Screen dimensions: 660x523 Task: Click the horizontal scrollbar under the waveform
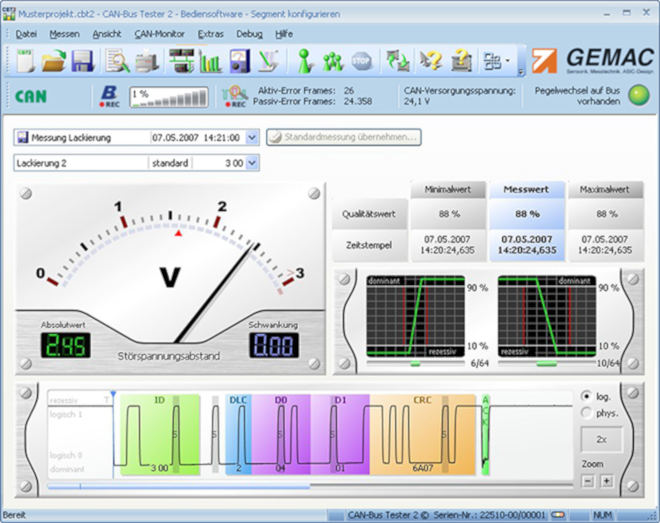tap(180, 487)
